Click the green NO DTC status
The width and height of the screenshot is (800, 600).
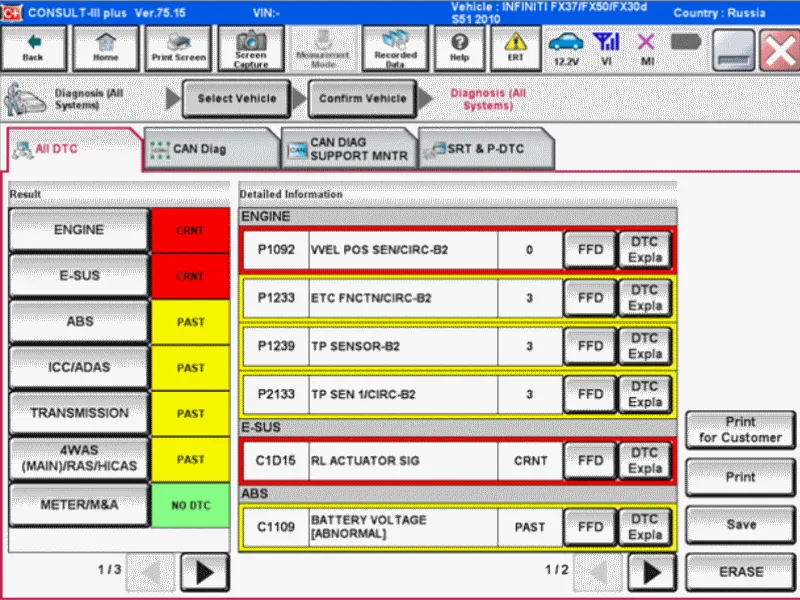tap(190, 506)
